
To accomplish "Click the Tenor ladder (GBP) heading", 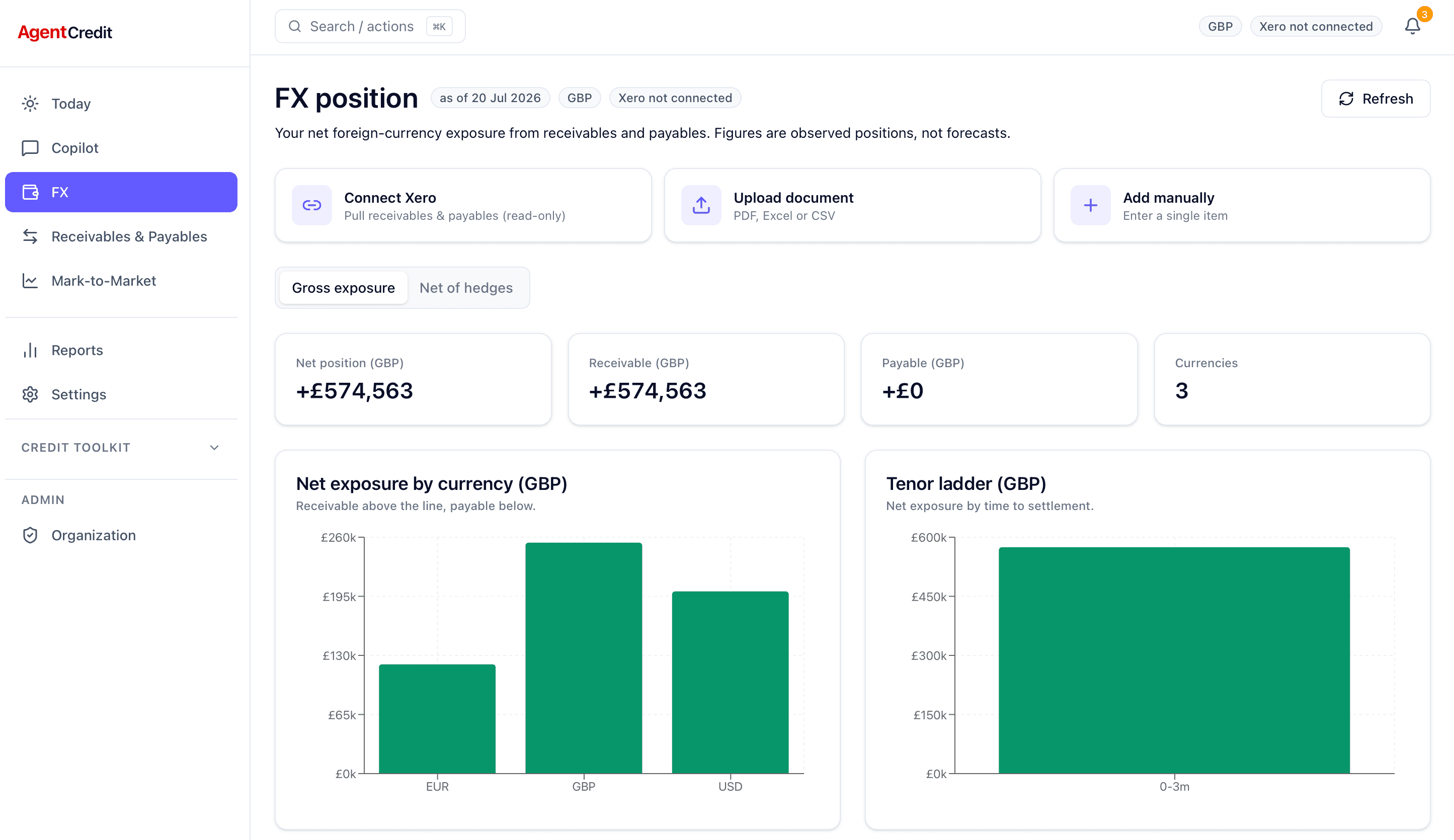I will (966, 483).
